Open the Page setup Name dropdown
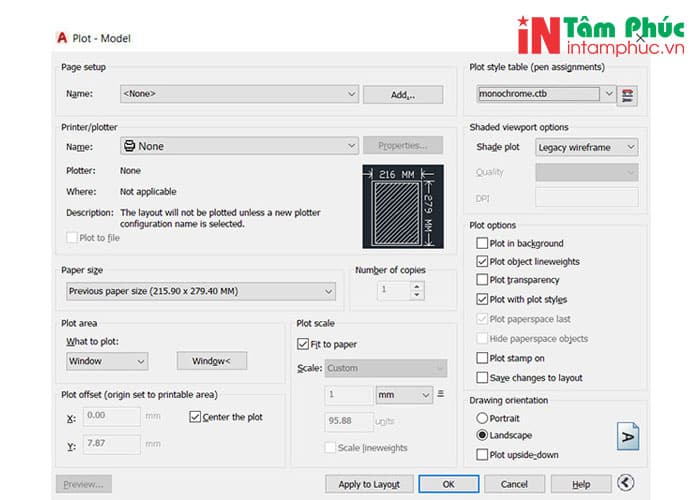 tap(238, 94)
